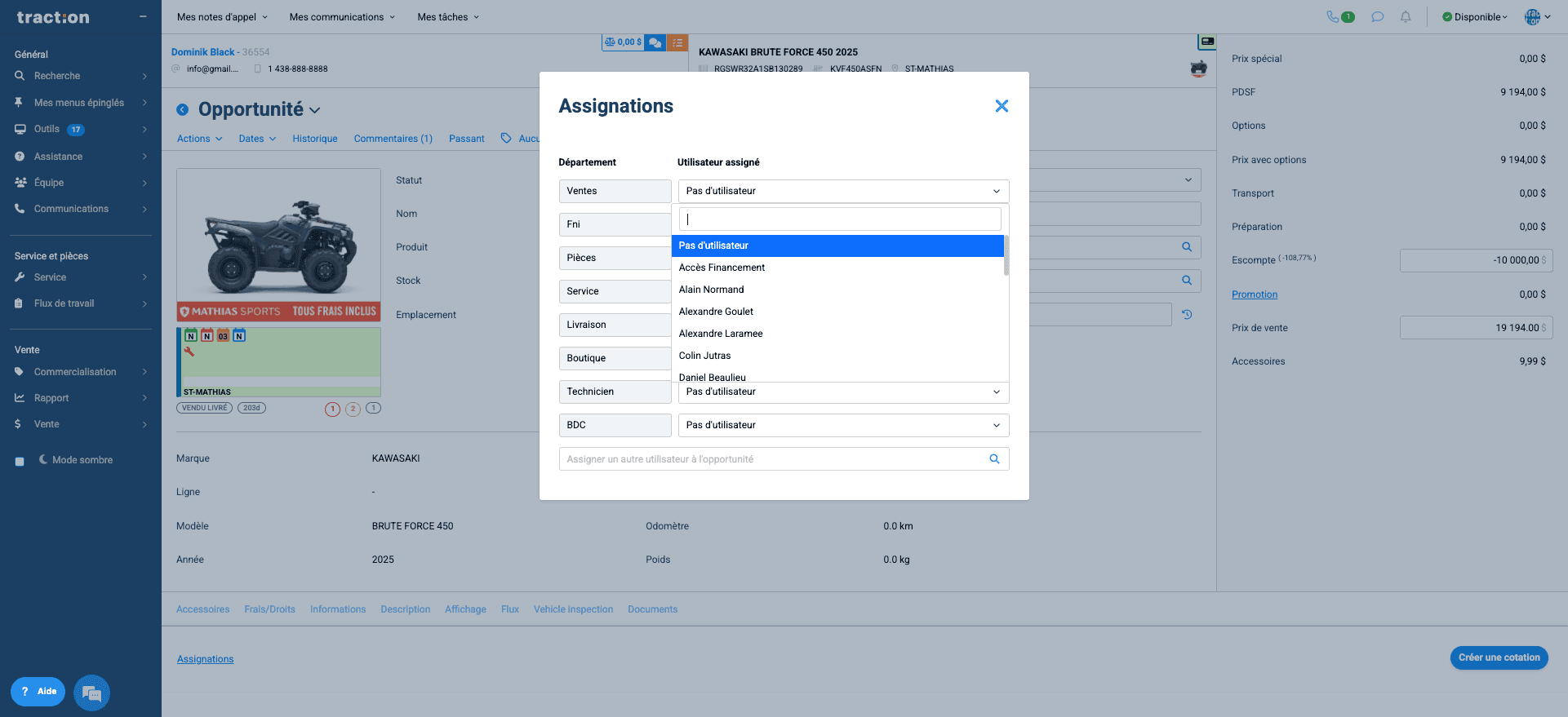1568x717 pixels.
Task: Click the Assigner un autre utilisateur field
Action: tap(784, 459)
